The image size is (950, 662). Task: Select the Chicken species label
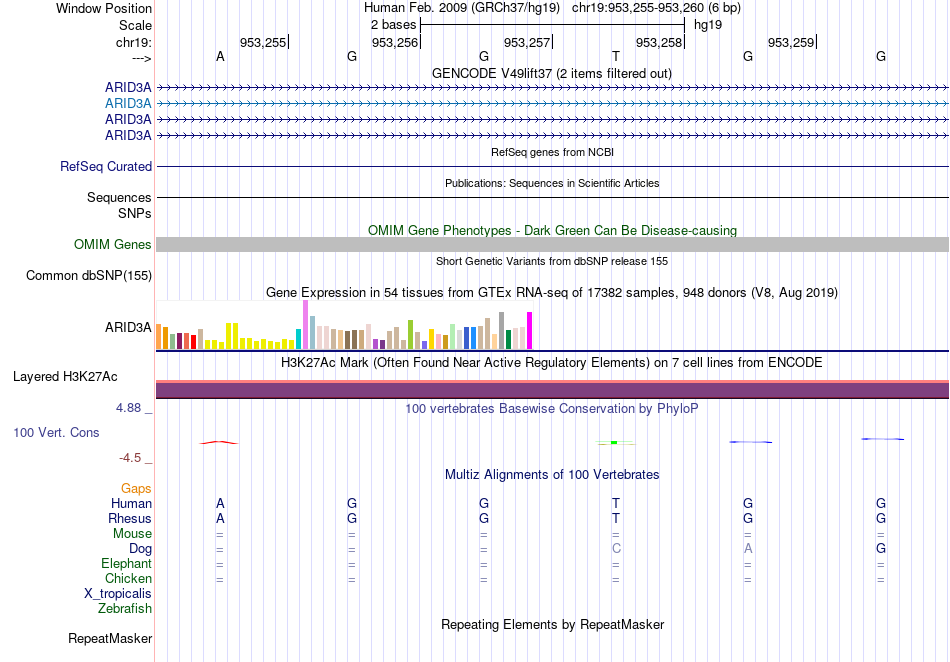pos(128,578)
